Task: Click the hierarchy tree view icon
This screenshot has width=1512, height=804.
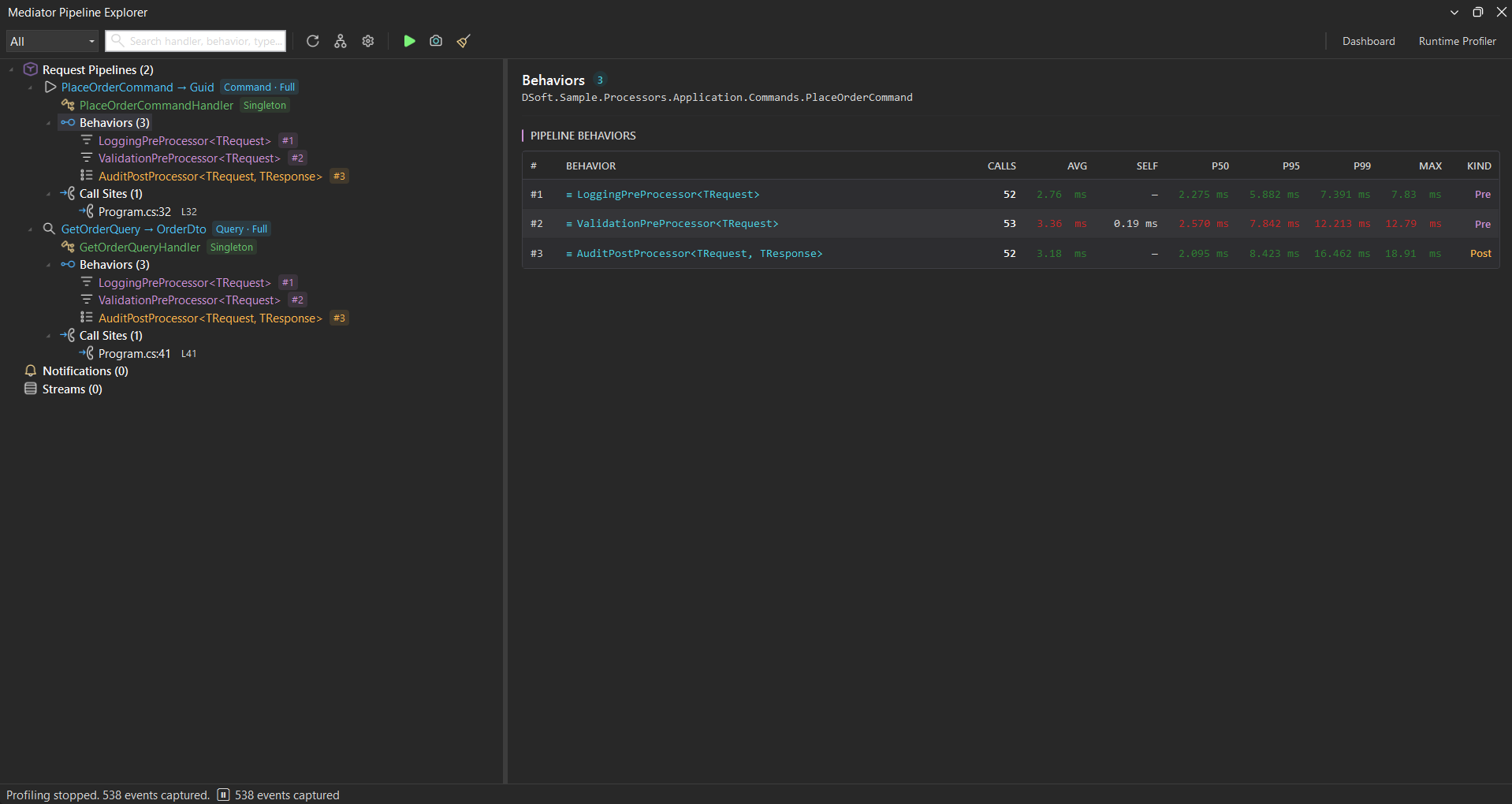Action: click(x=341, y=41)
